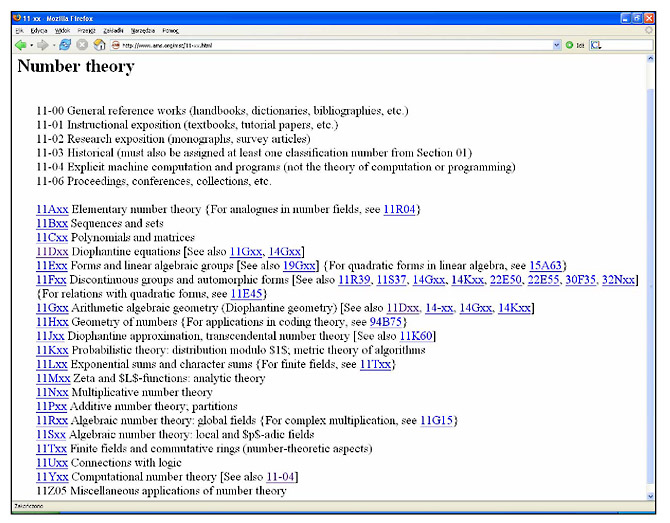Click the Back navigation arrow
The width and height of the screenshot is (670, 523).
[x=20, y=45]
